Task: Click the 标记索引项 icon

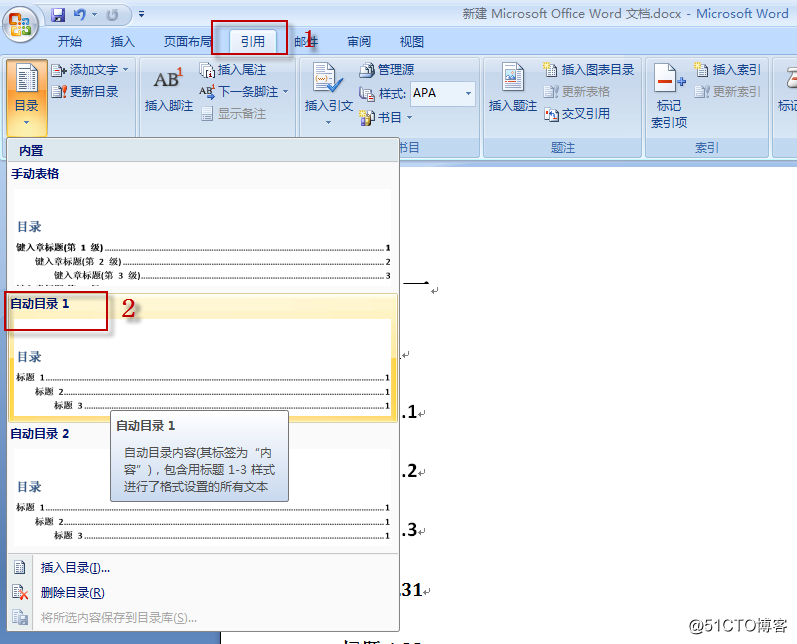Action: point(668,79)
